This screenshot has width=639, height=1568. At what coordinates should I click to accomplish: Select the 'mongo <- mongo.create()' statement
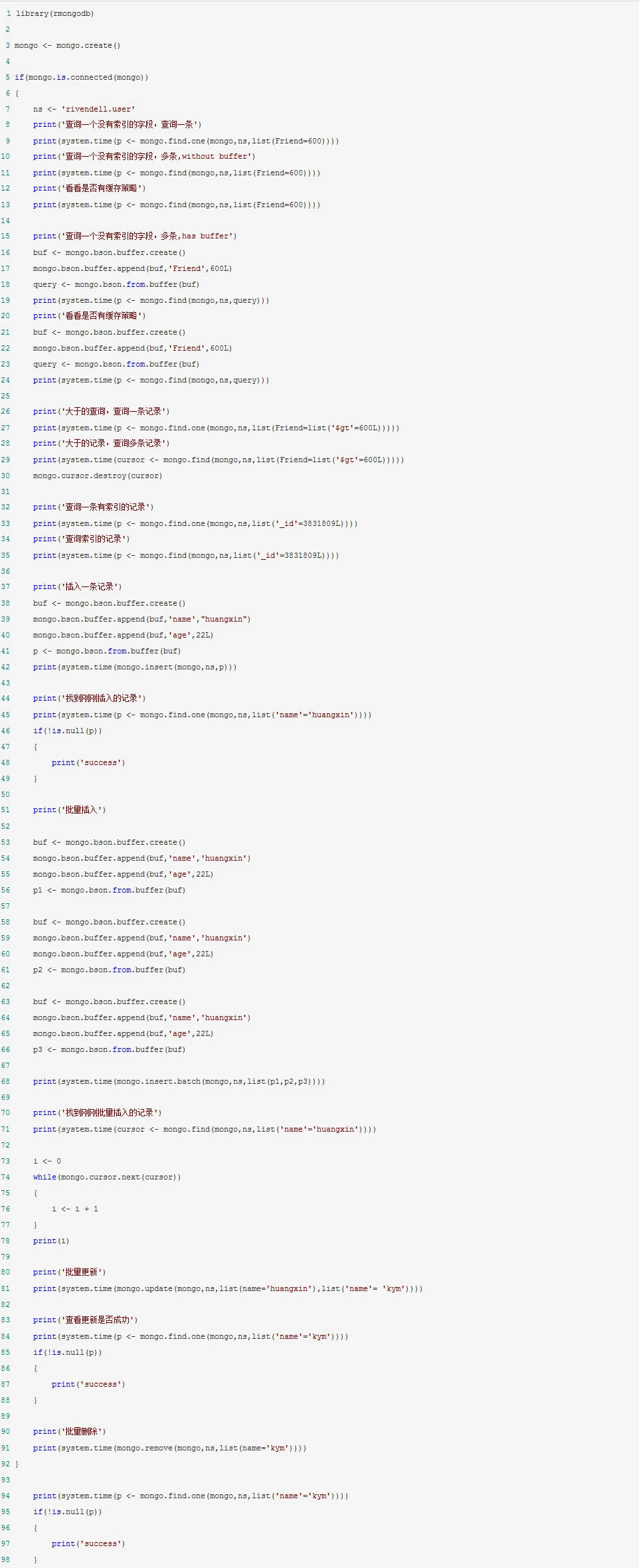pyautogui.click(x=67, y=45)
